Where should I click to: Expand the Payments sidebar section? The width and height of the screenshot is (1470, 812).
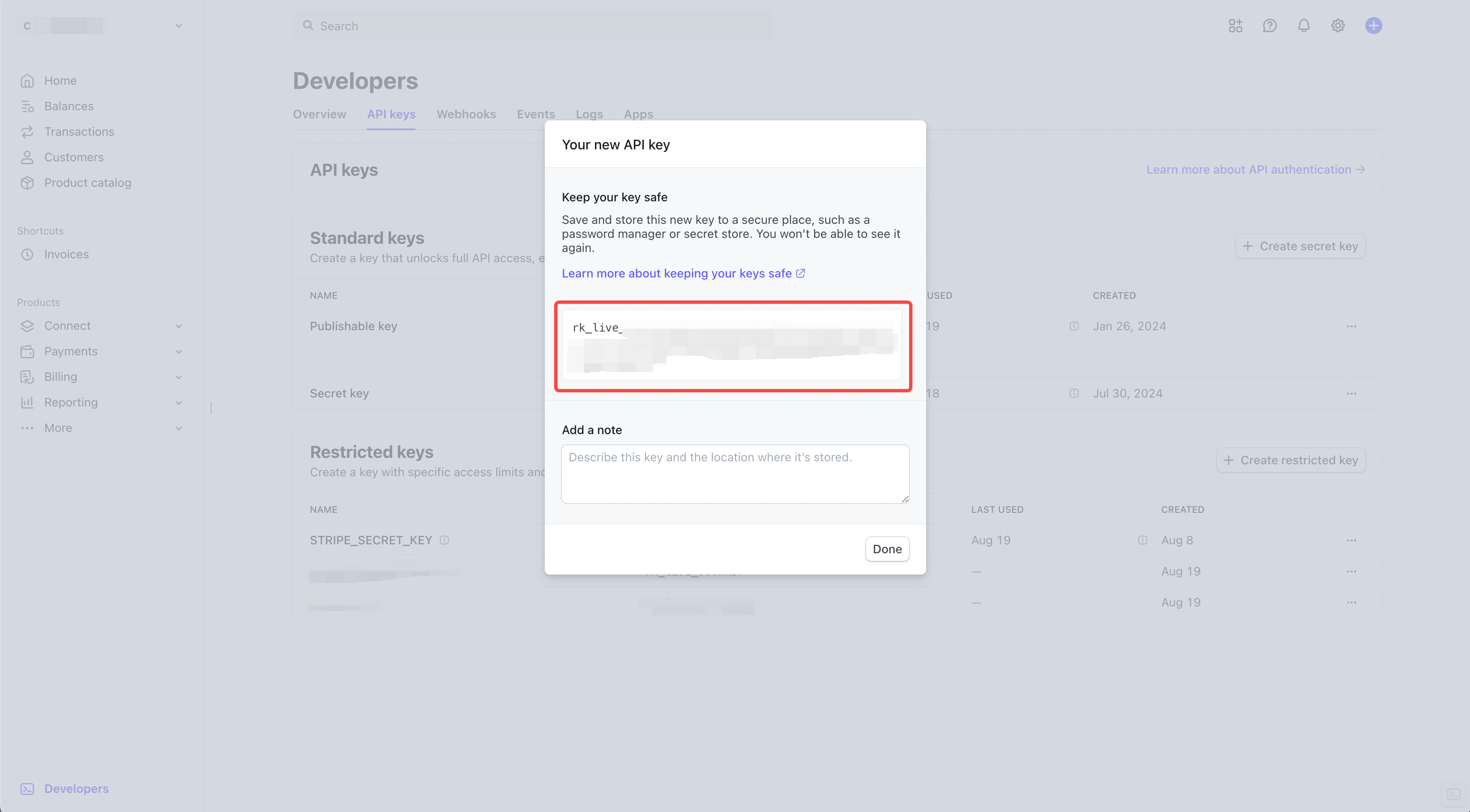[x=179, y=352]
